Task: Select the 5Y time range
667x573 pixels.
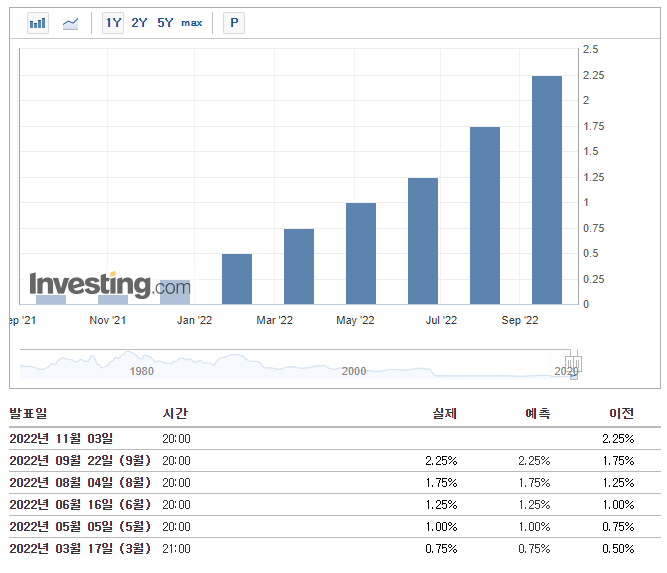Action: click(x=165, y=23)
